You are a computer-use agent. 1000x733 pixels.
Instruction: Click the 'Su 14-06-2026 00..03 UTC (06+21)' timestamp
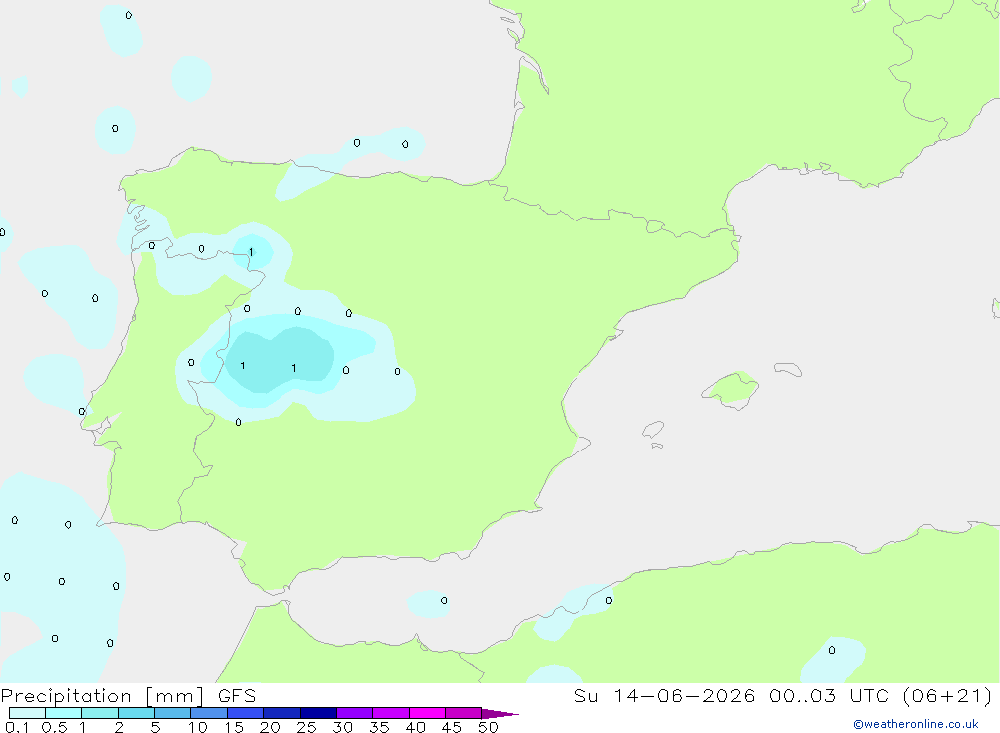coord(783,696)
